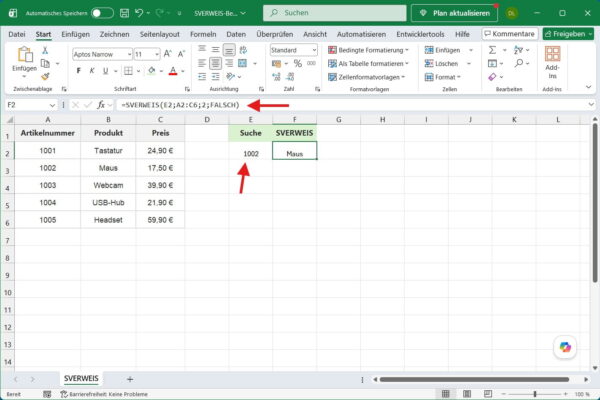The width and height of the screenshot is (600, 400).
Task: Click the F2 name box
Action: coord(31,104)
